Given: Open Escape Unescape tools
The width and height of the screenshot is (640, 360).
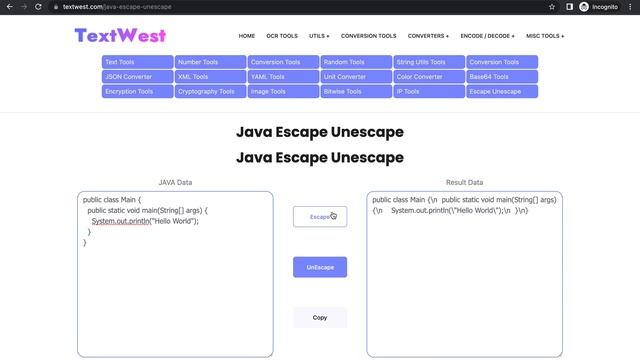Looking at the screenshot, I should pyautogui.click(x=502, y=91).
